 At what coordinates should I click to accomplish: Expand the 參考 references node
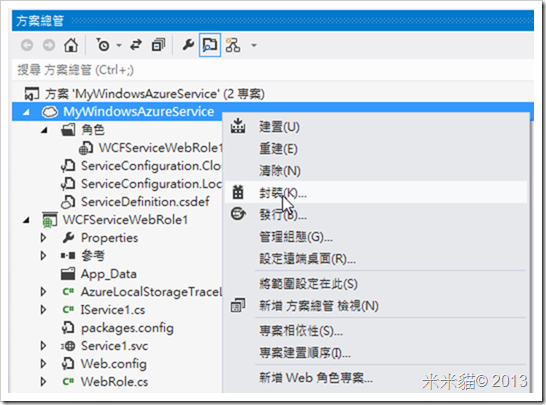(44, 256)
